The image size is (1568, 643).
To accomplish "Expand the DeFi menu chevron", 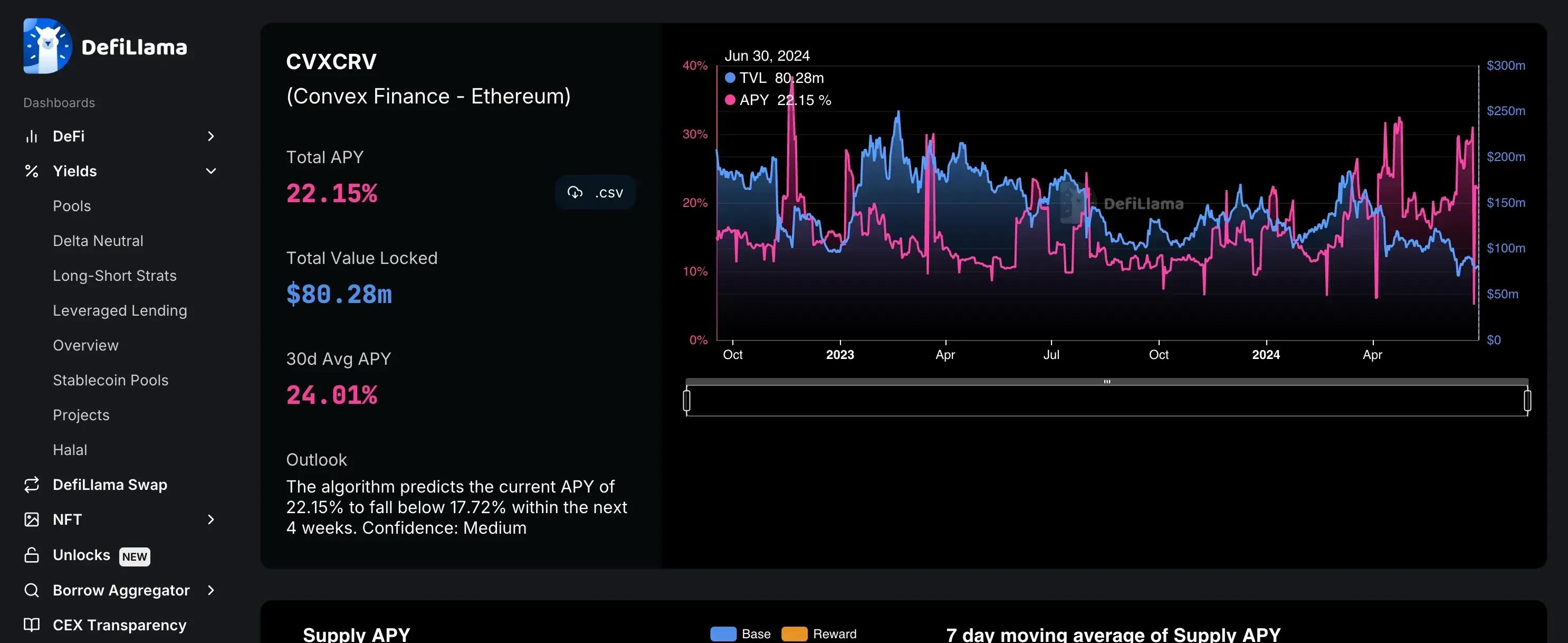I will [211, 136].
